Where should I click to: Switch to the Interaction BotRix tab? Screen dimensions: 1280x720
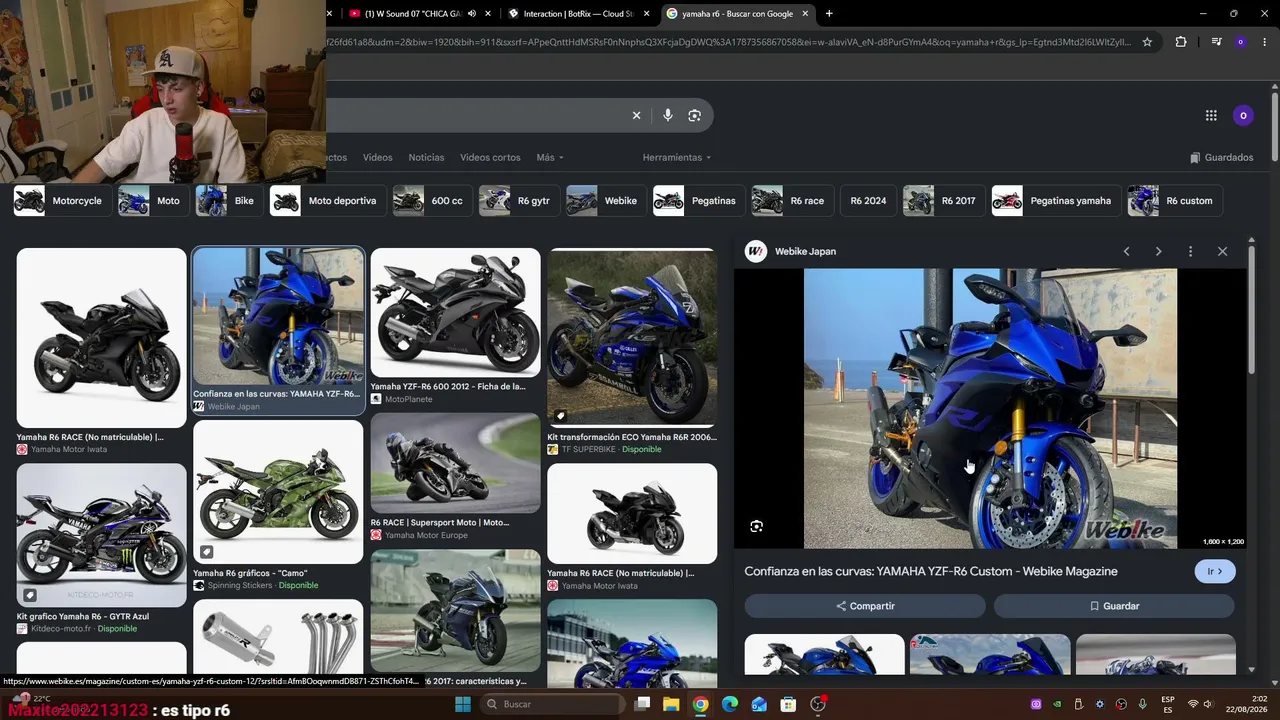pyautogui.click(x=578, y=14)
